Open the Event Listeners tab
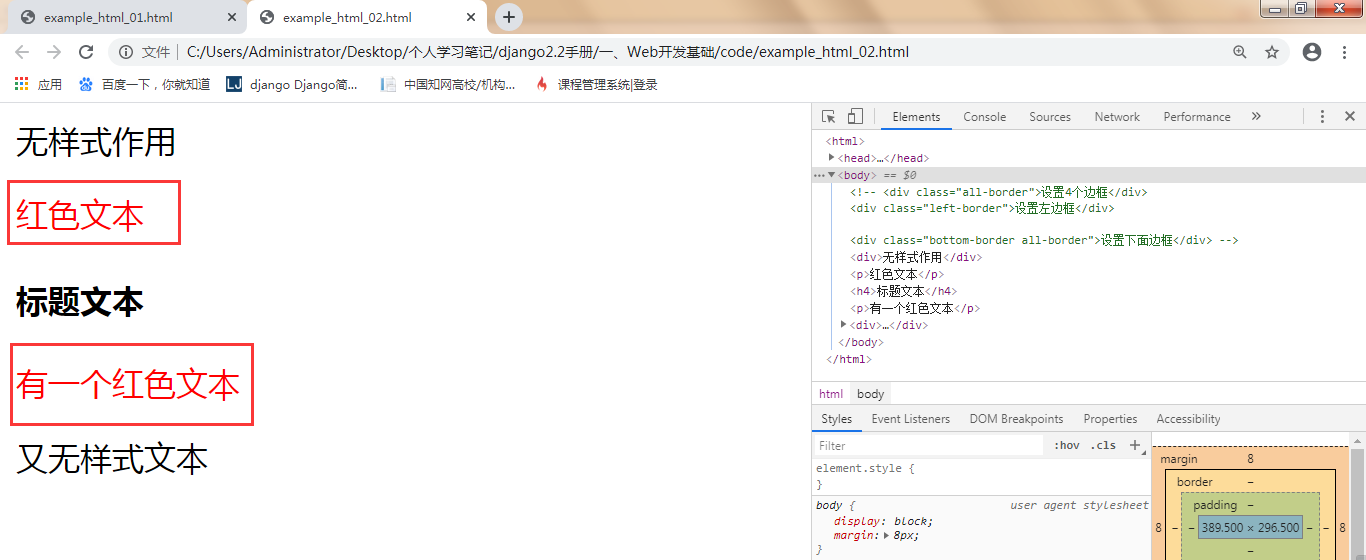 pos(911,419)
